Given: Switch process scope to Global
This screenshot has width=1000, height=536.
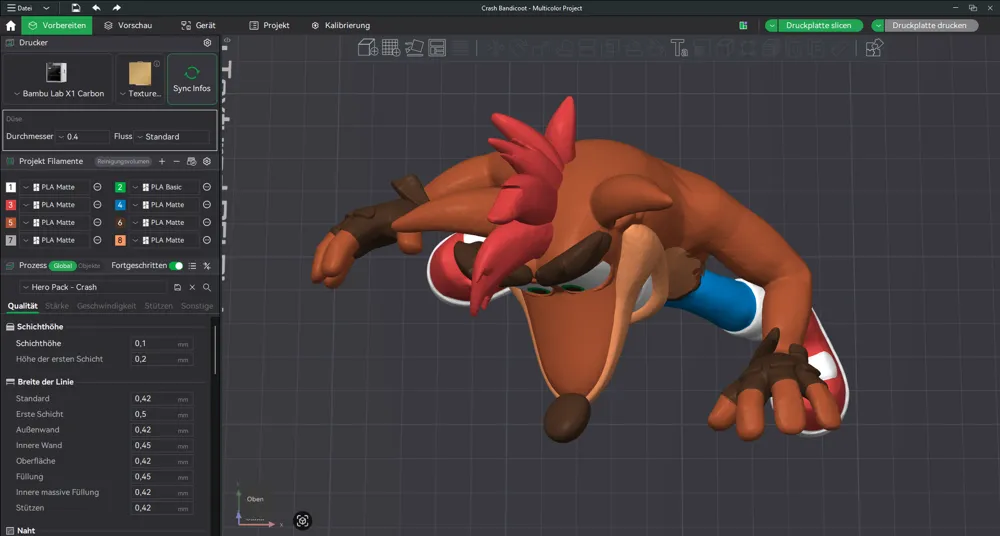Looking at the screenshot, I should [x=62, y=265].
